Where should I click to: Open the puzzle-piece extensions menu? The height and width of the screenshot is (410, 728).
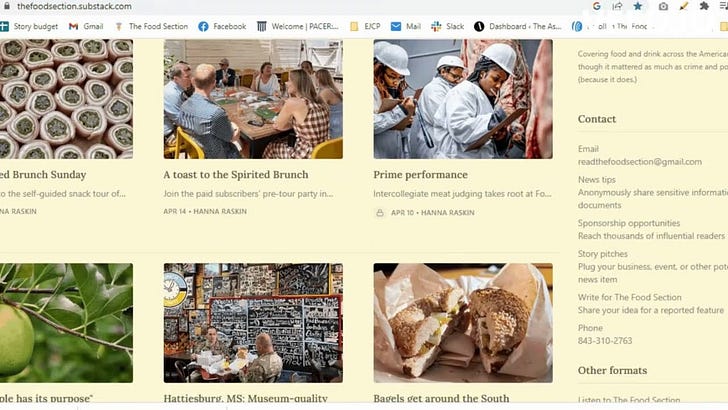[x=704, y=6]
